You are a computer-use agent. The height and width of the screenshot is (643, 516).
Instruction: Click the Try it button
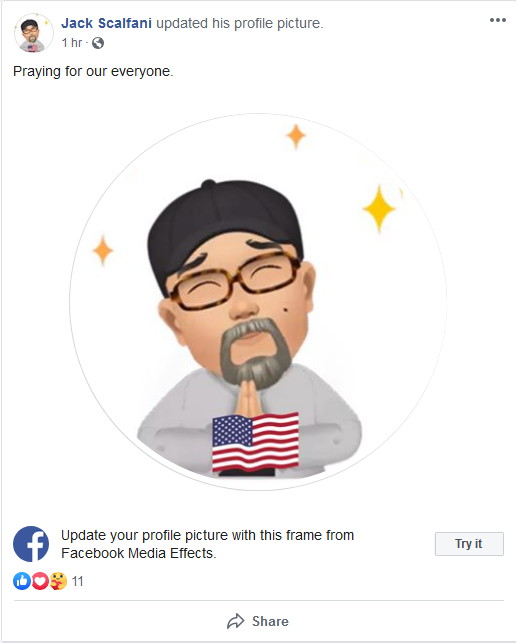tap(469, 544)
